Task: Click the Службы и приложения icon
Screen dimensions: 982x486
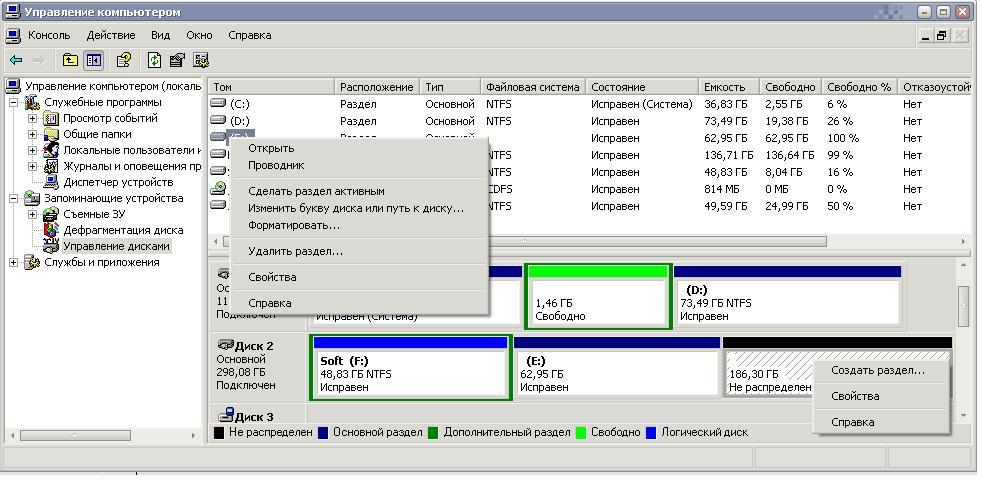Action: coord(32,262)
